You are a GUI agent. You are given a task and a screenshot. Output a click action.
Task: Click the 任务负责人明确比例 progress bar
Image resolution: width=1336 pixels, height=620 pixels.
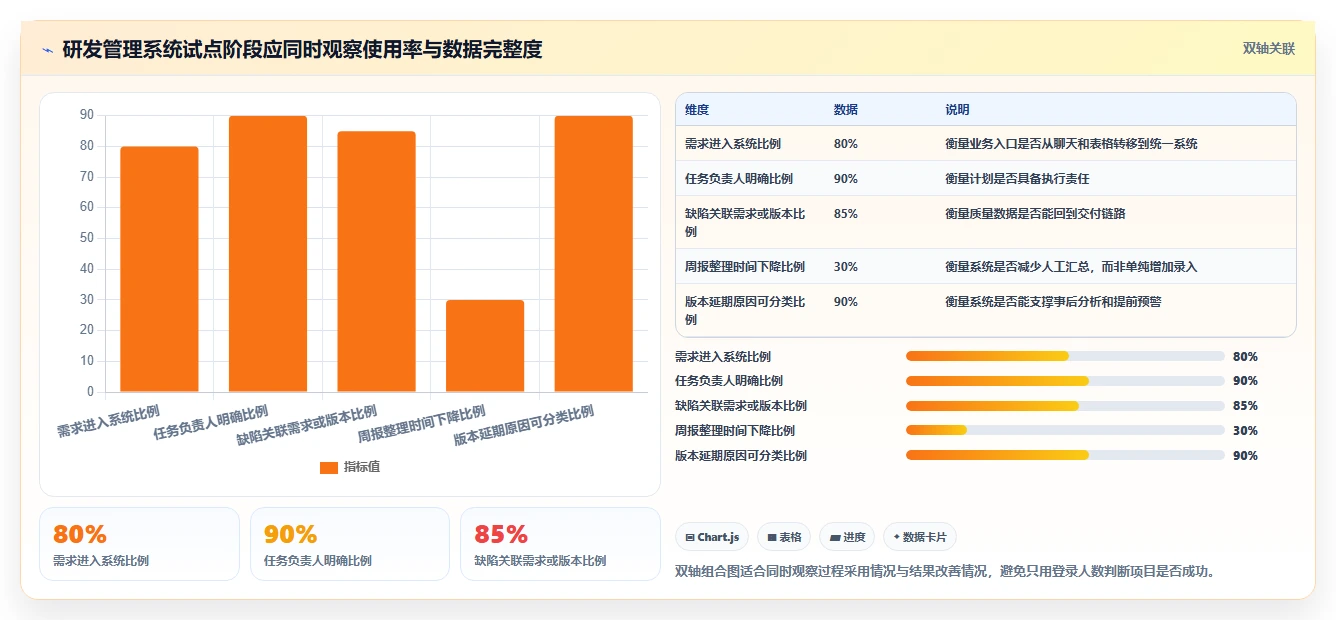click(x=1065, y=381)
